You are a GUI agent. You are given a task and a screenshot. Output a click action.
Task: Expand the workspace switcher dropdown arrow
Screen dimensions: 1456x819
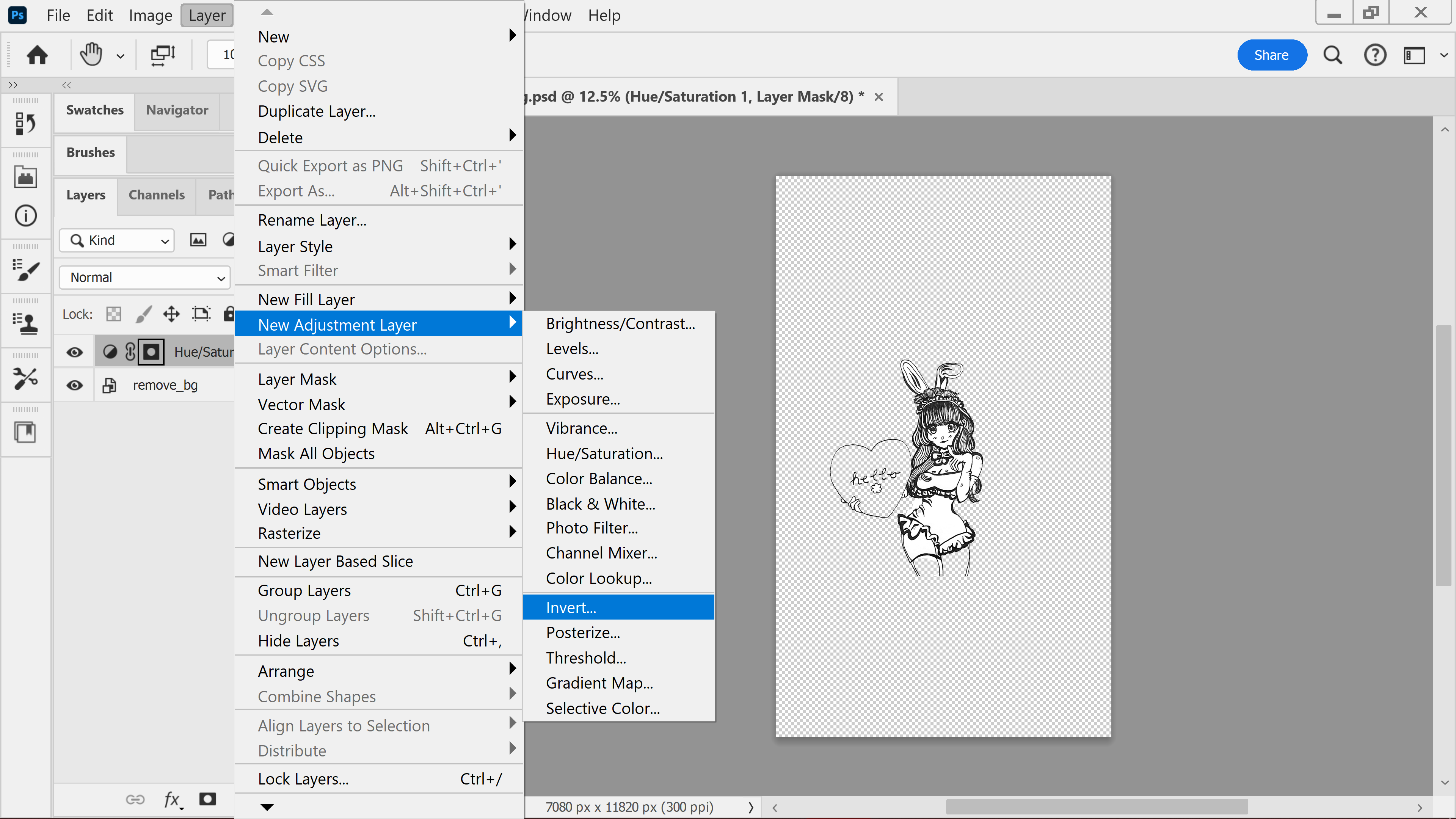[1443, 55]
